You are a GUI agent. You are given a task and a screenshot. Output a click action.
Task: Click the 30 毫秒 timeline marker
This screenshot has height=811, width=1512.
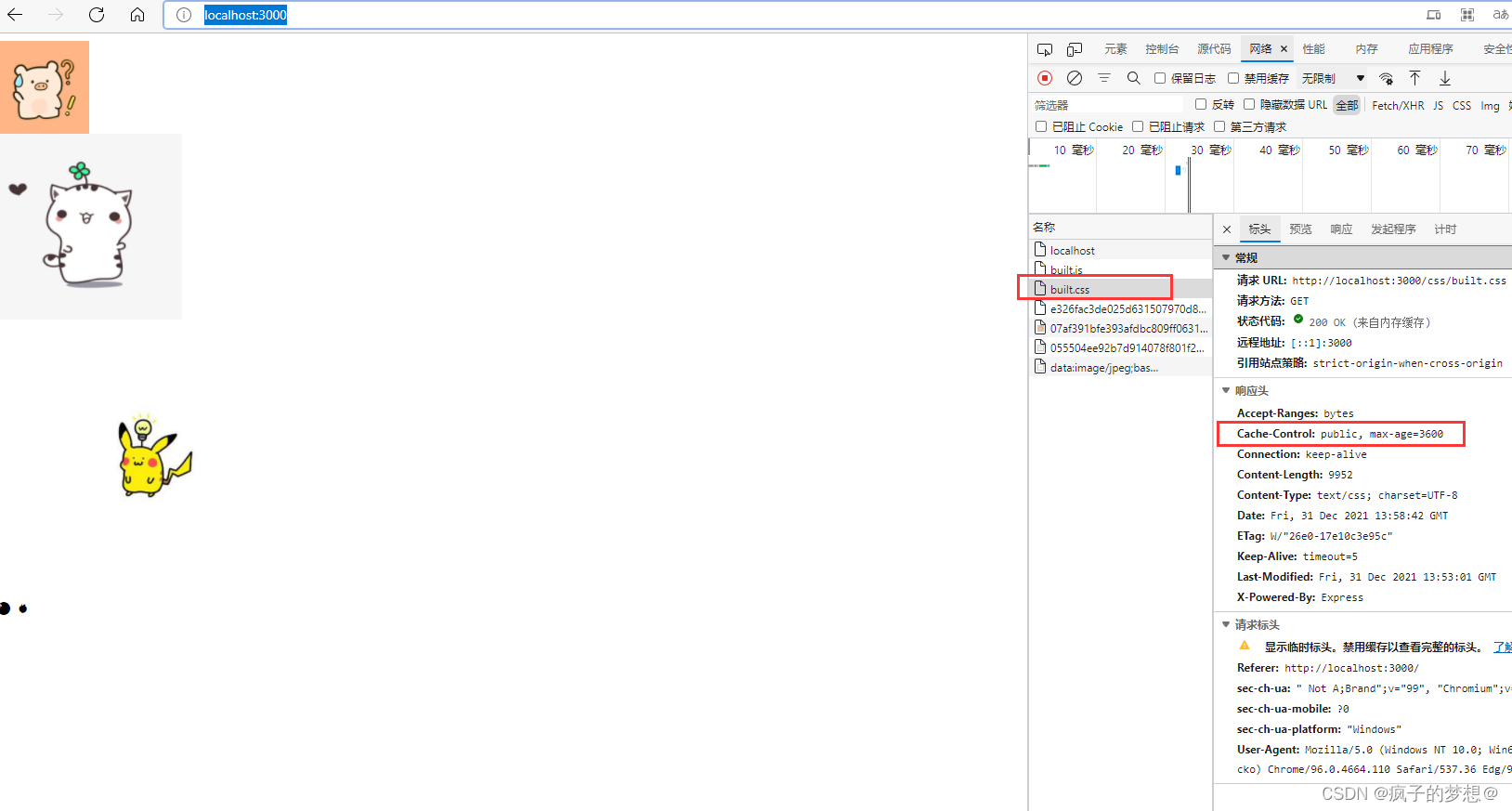pyautogui.click(x=1211, y=150)
